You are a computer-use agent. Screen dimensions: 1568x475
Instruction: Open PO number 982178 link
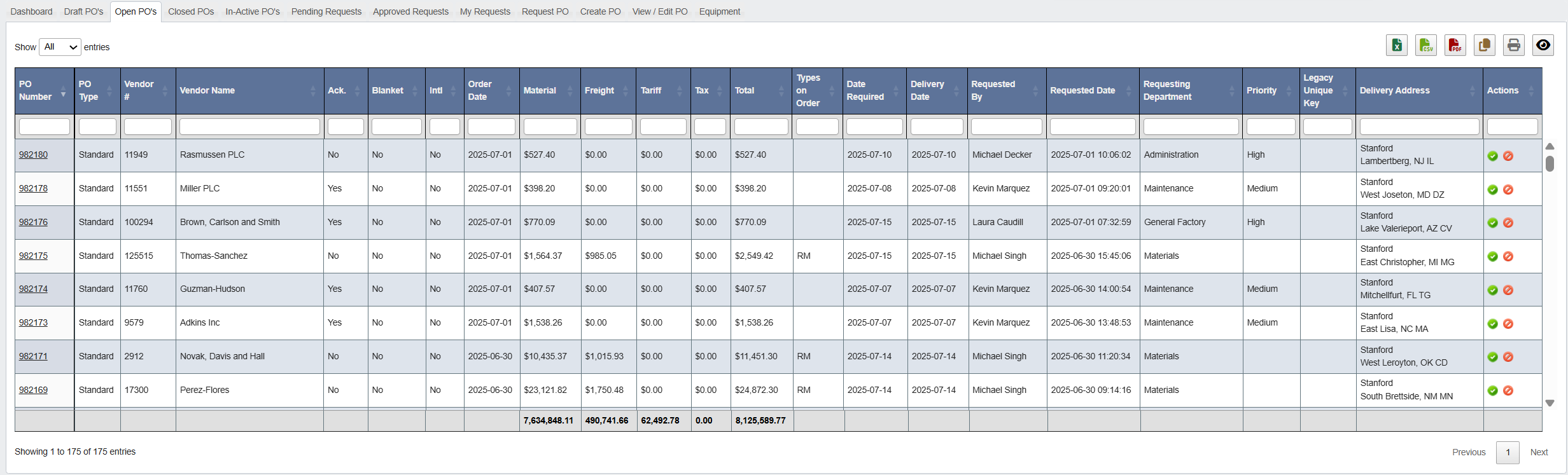click(33, 188)
